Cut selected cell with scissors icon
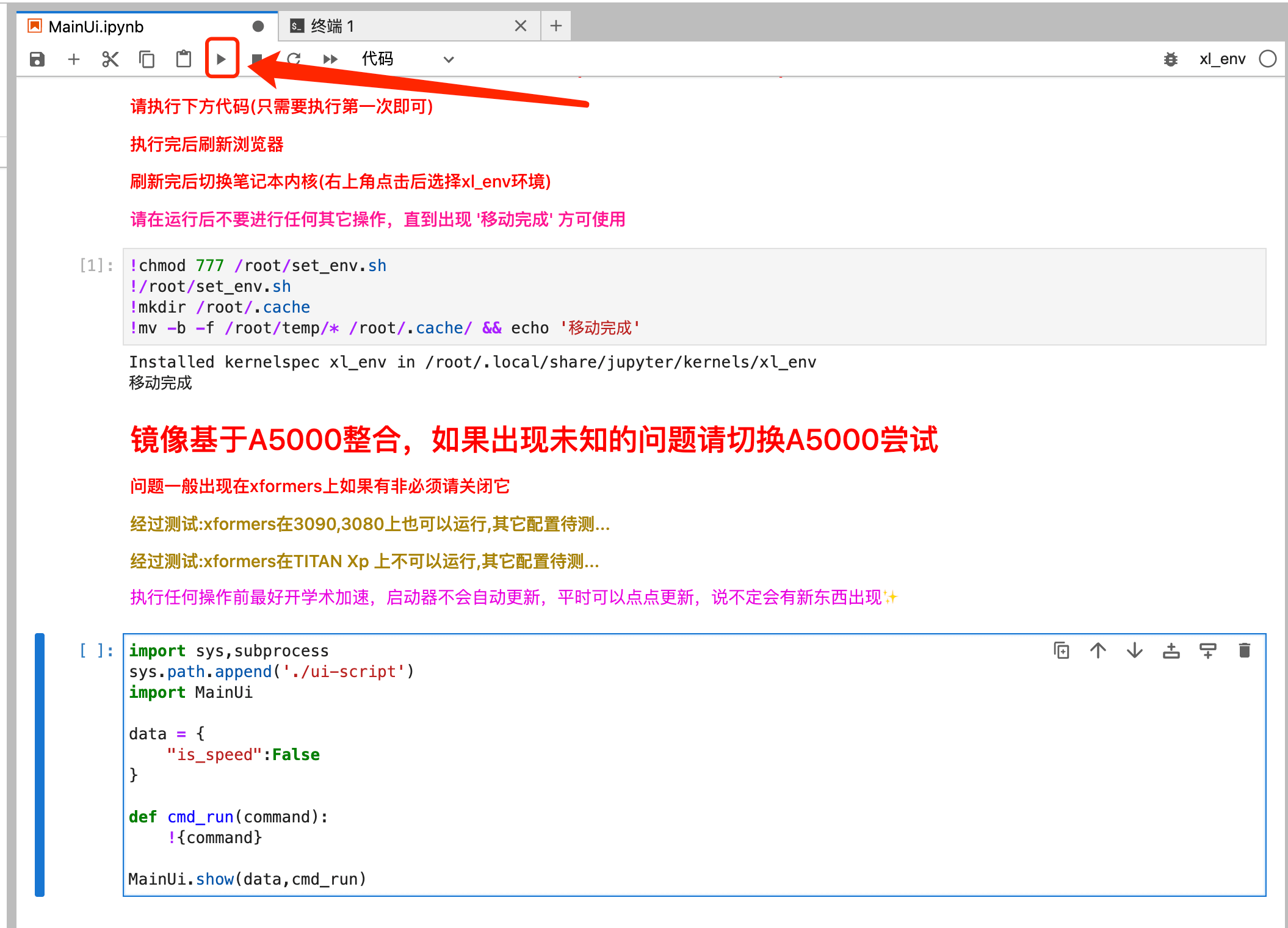The image size is (1288, 928). click(110, 59)
